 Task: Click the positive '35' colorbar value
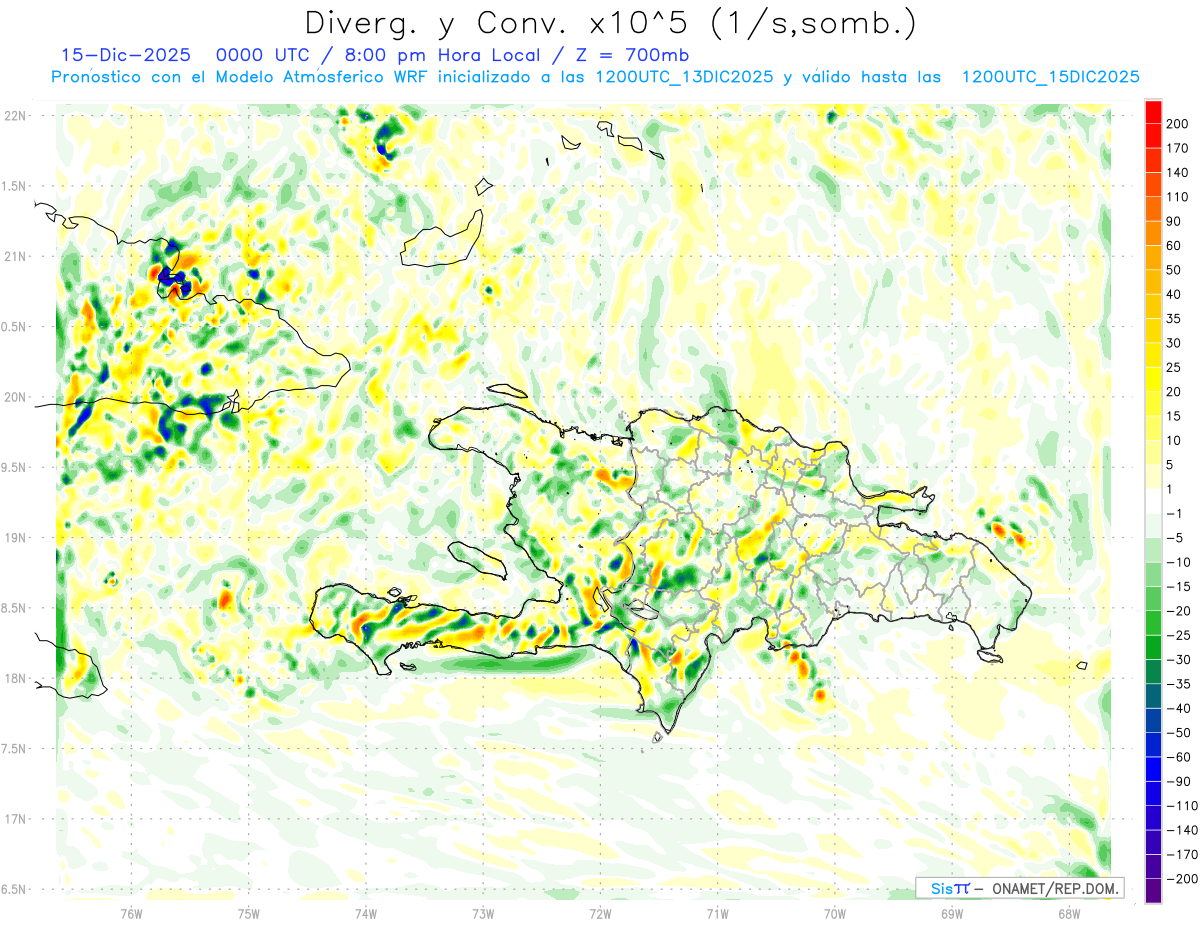click(1176, 319)
